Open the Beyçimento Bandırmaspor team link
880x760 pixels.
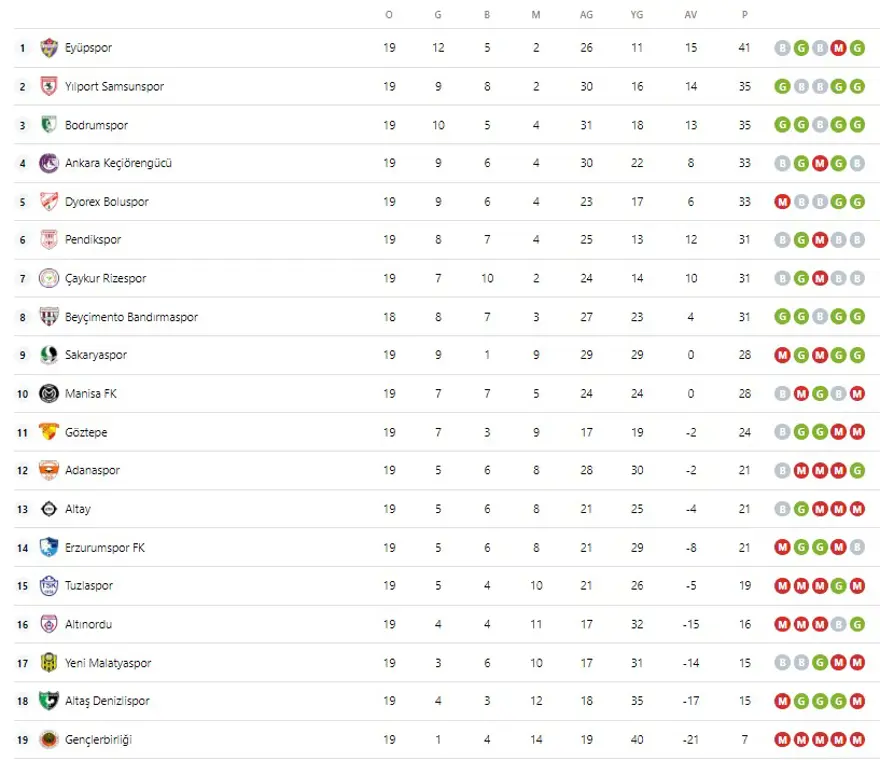131,317
